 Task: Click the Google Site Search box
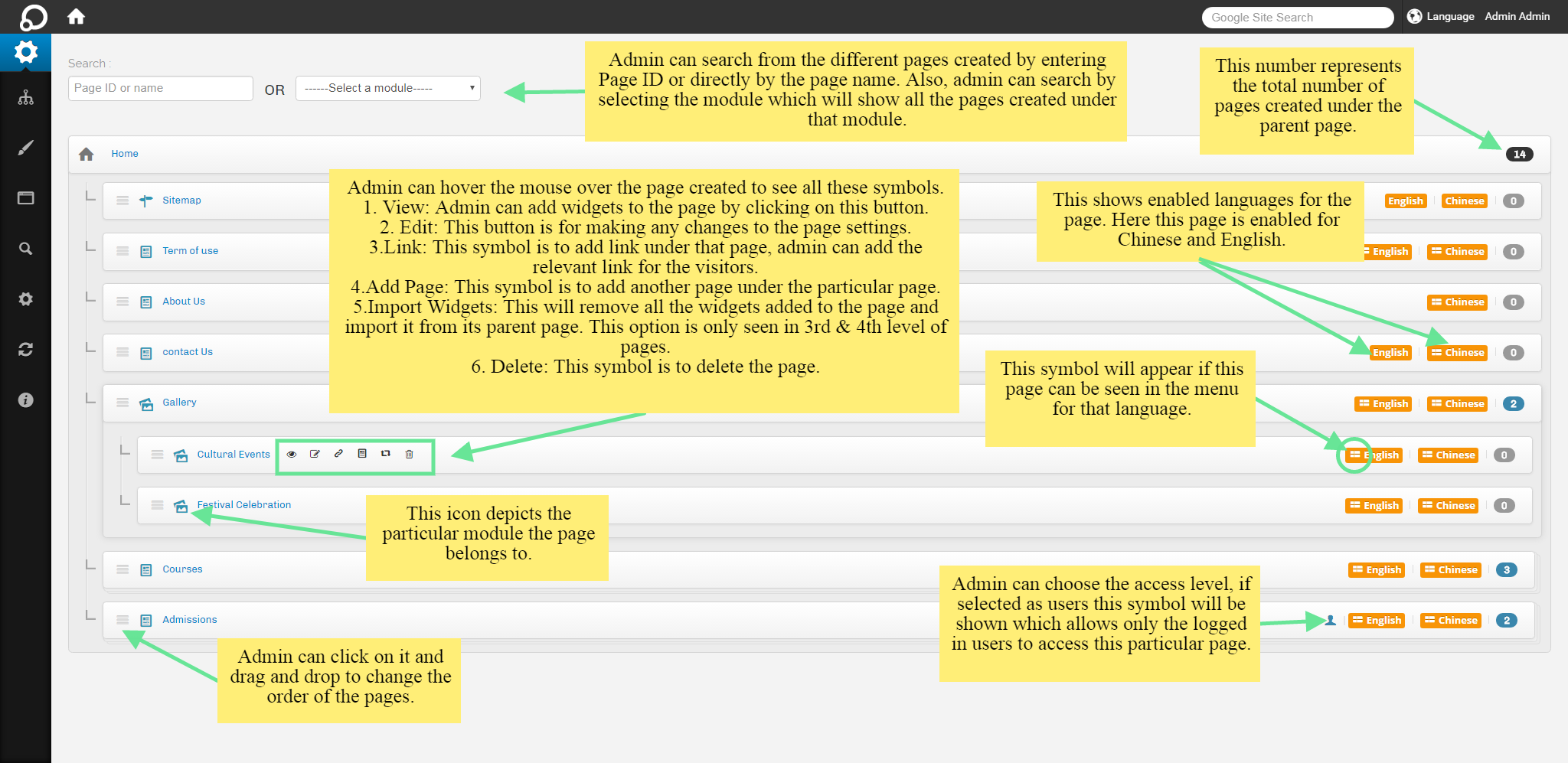click(1297, 18)
